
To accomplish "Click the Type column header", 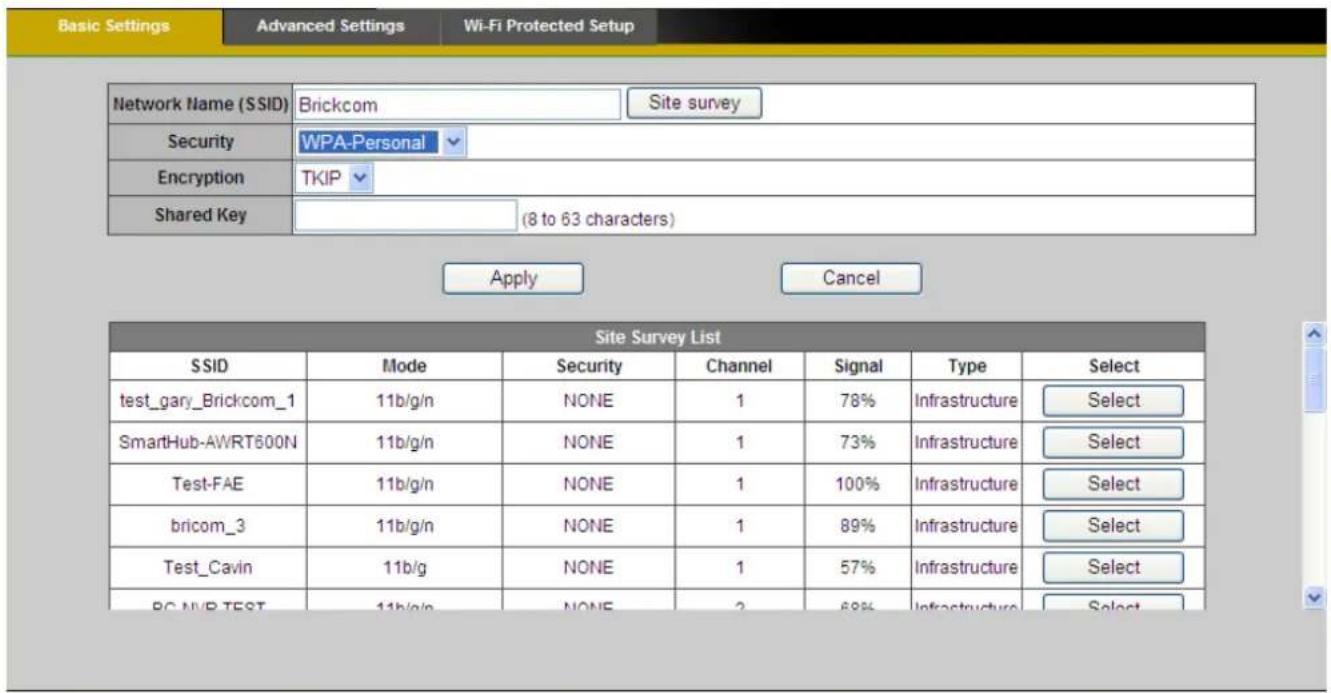I will [966, 366].
